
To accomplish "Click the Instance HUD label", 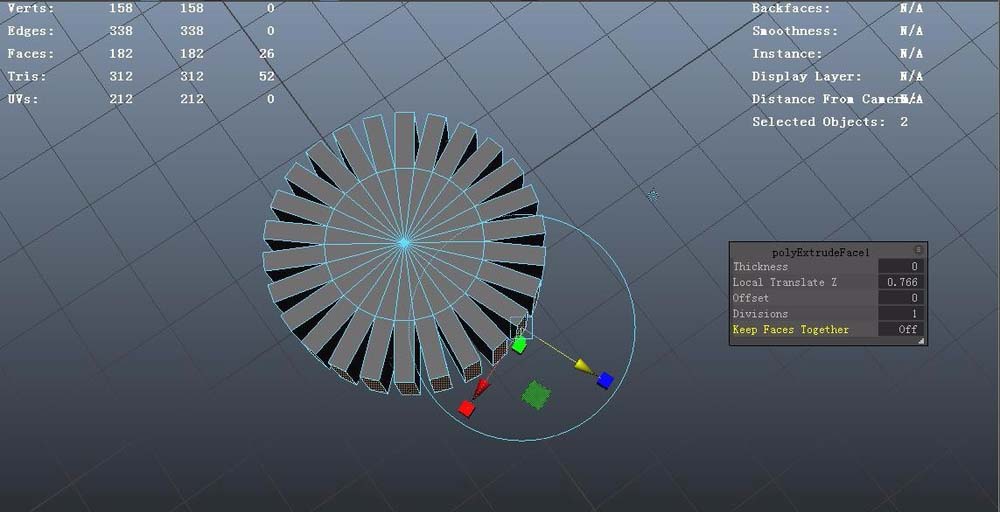I will pos(787,54).
